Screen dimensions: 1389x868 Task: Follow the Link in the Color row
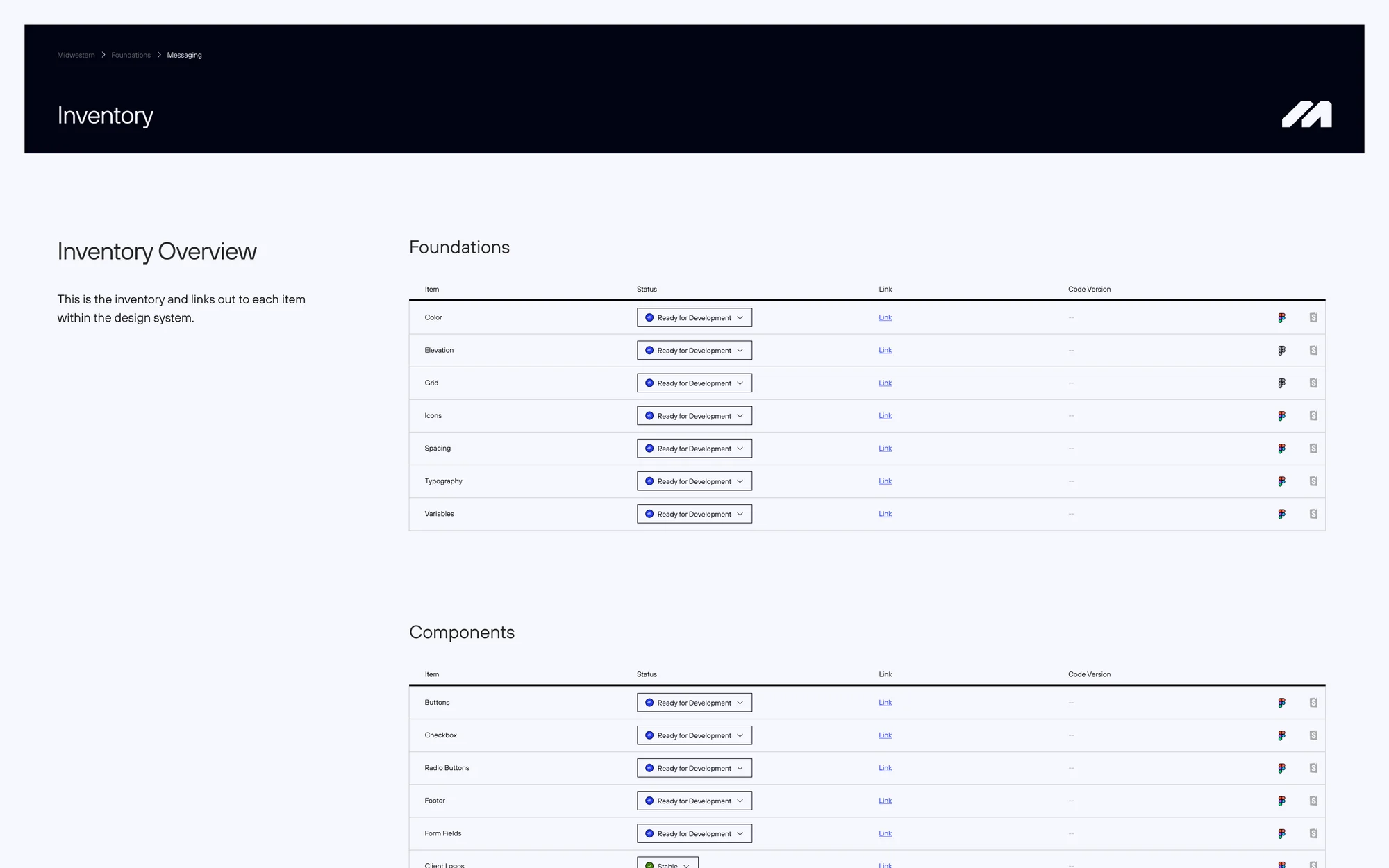885,317
